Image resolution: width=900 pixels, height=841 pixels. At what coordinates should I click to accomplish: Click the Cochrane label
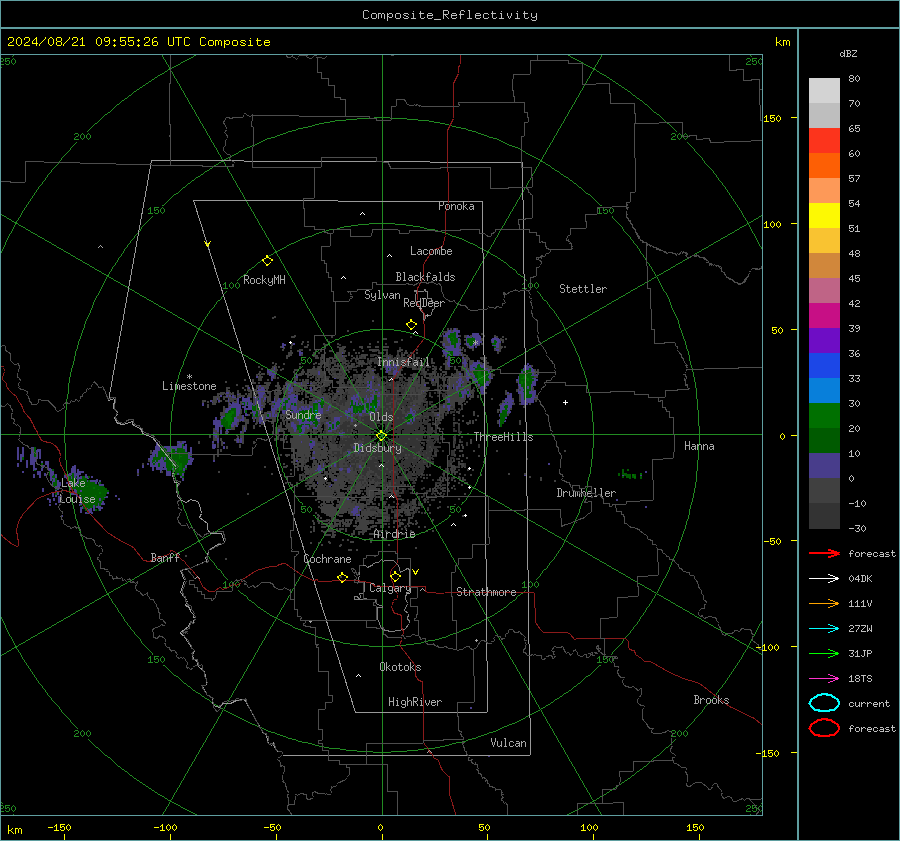pyautogui.click(x=327, y=559)
